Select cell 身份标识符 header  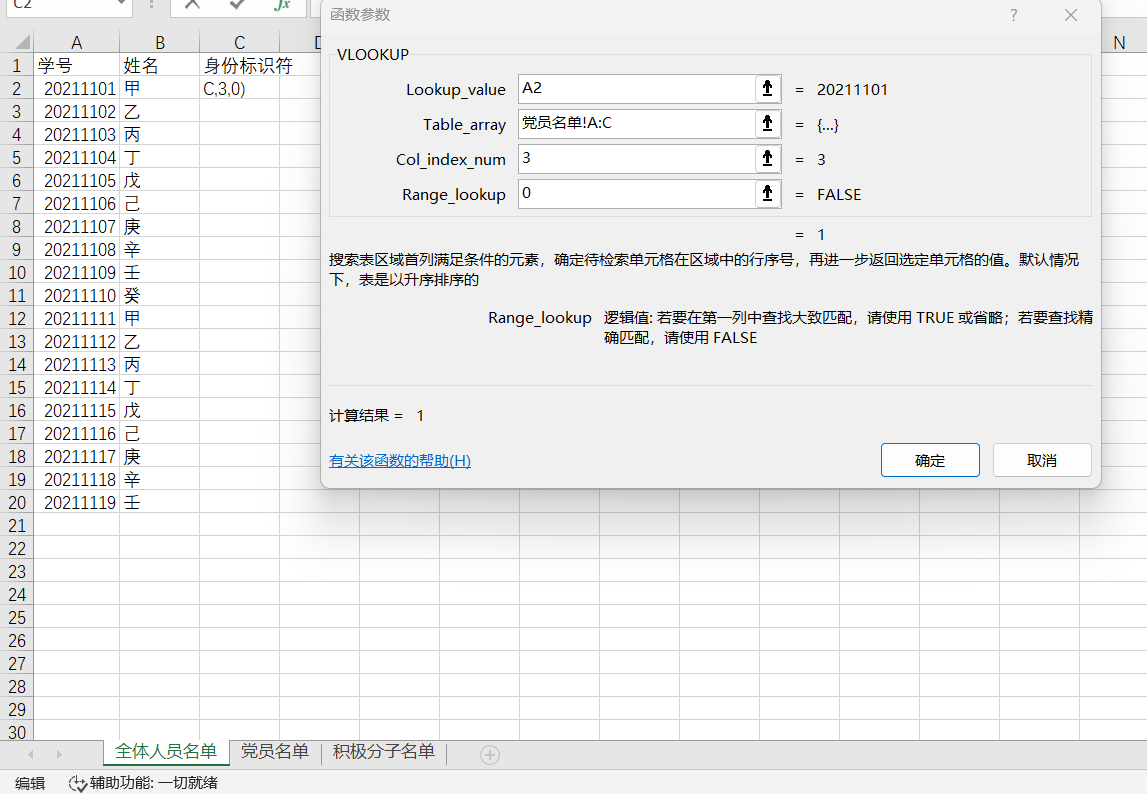point(239,66)
